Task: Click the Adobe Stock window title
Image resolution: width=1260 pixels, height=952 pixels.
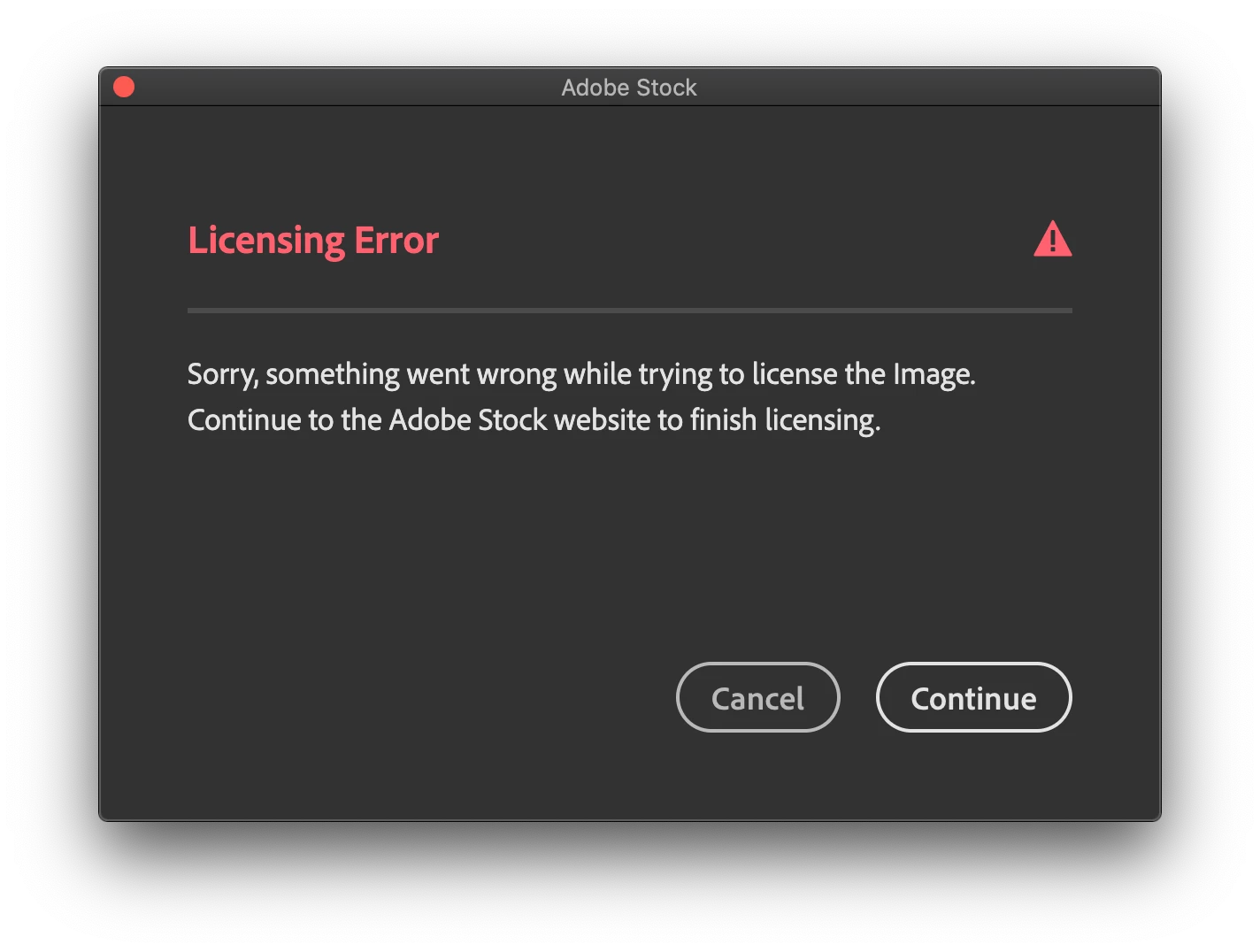Action: 629,88
